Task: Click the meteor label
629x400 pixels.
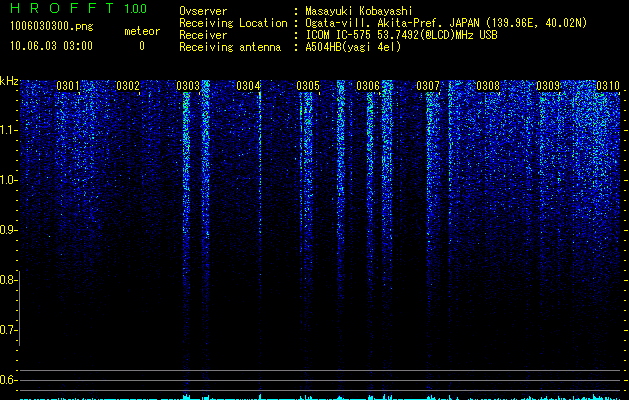Action: pyautogui.click(x=142, y=31)
